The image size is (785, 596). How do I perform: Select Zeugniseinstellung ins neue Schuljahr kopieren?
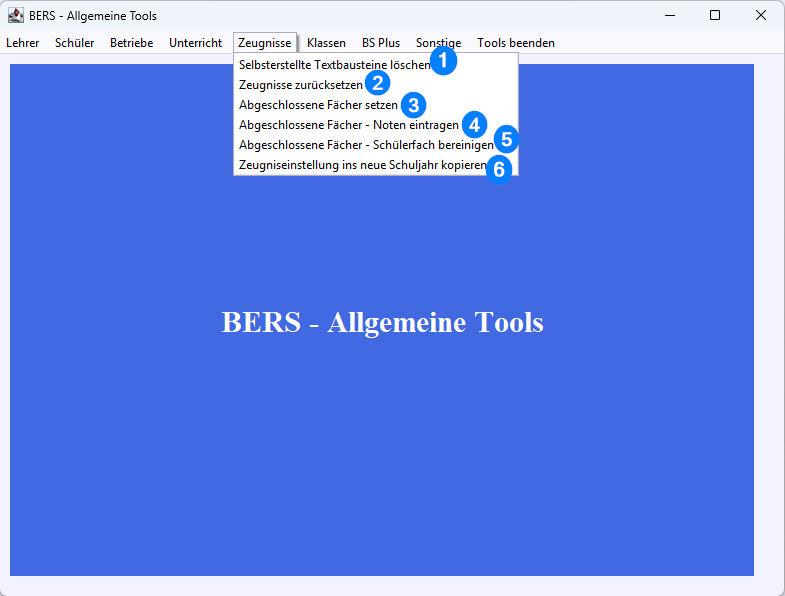pos(362,165)
